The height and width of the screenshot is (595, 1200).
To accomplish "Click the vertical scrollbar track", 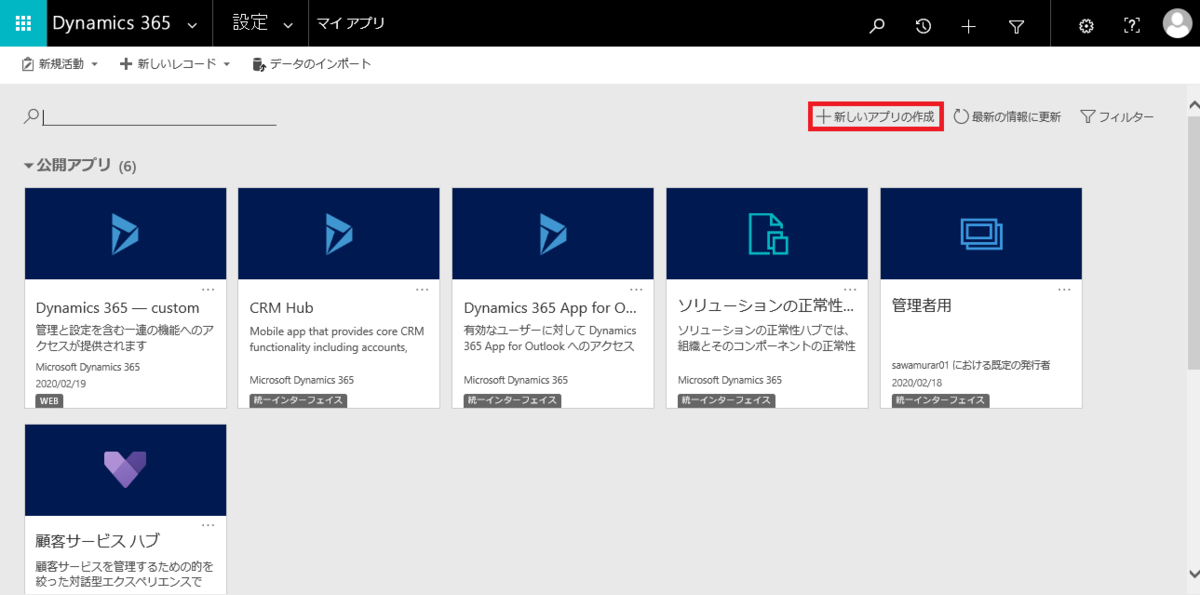I will pyautogui.click(x=1192, y=340).
